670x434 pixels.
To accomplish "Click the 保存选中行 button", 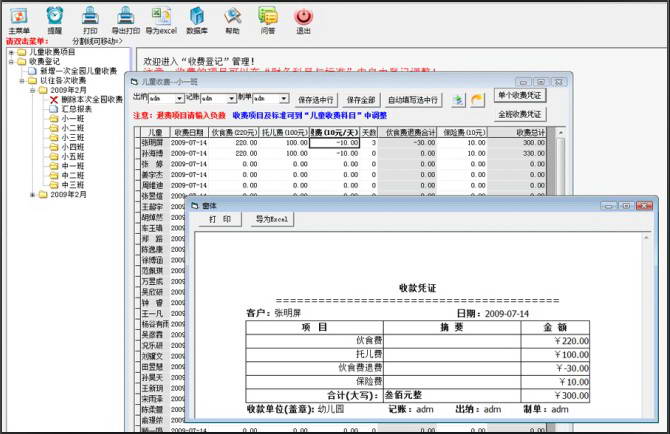I will pyautogui.click(x=316, y=100).
